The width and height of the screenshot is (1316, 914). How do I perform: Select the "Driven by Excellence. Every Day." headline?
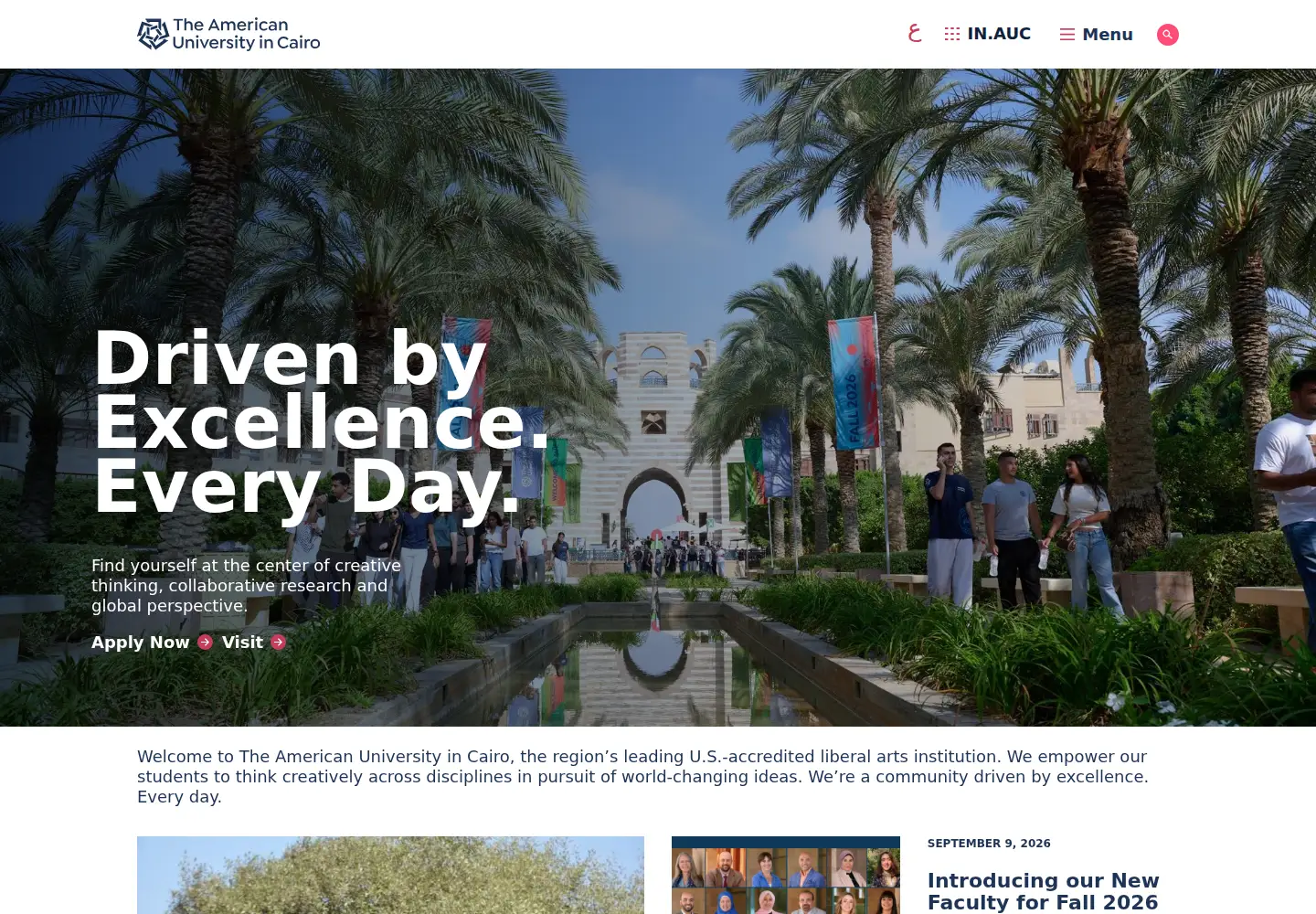click(x=322, y=422)
